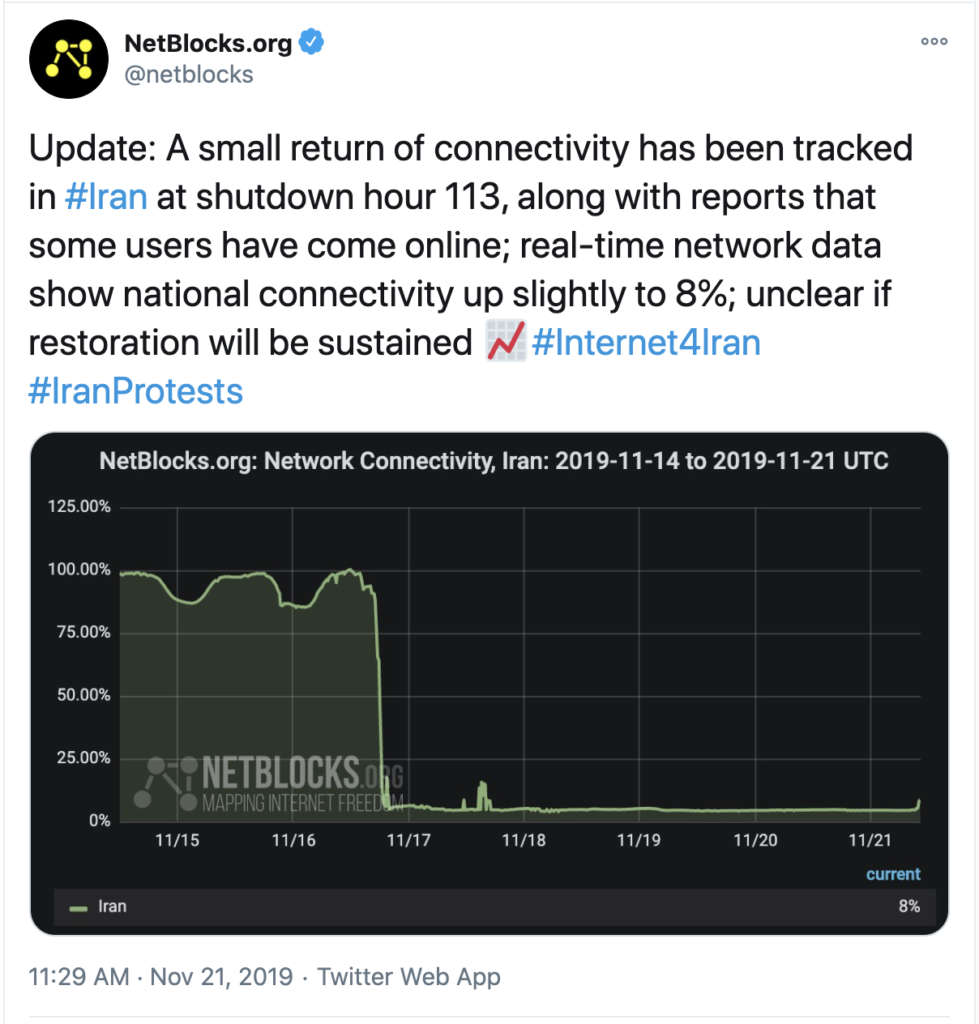Click the chart-increasing emoji in tweet
This screenshot has width=979, height=1024.
(x=506, y=343)
